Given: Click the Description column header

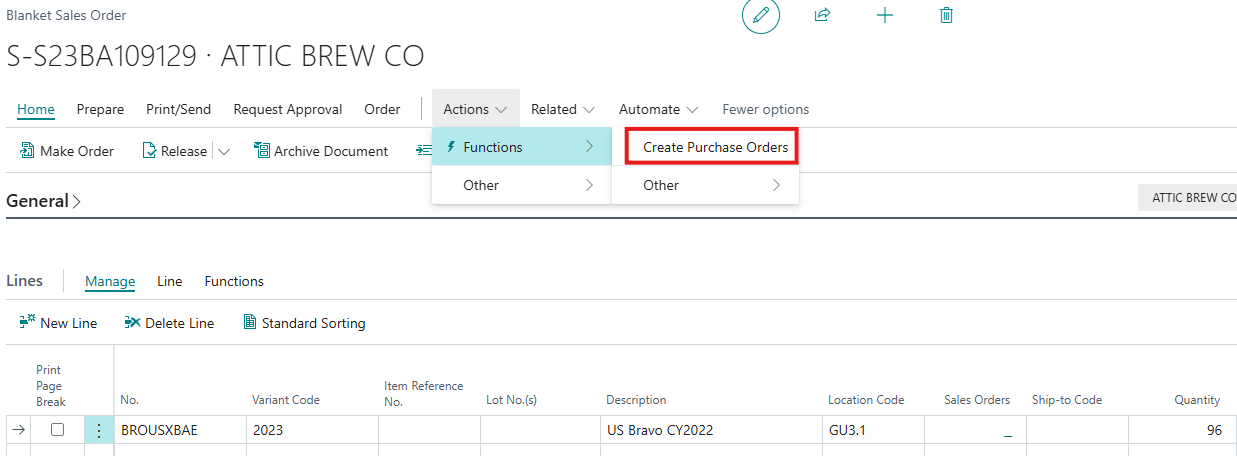Looking at the screenshot, I should point(636,400).
